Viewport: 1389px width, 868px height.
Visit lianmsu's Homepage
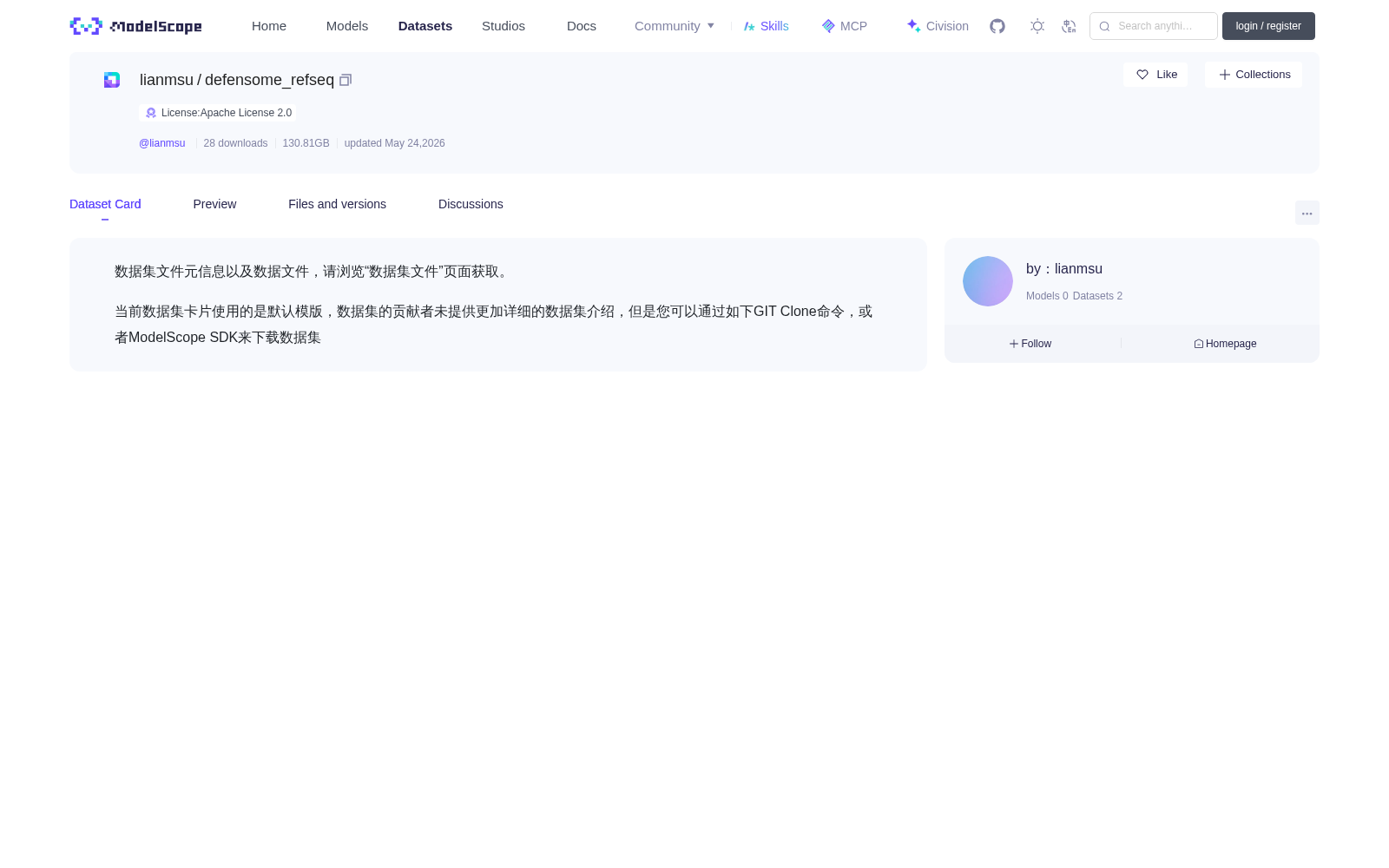coord(1225,344)
